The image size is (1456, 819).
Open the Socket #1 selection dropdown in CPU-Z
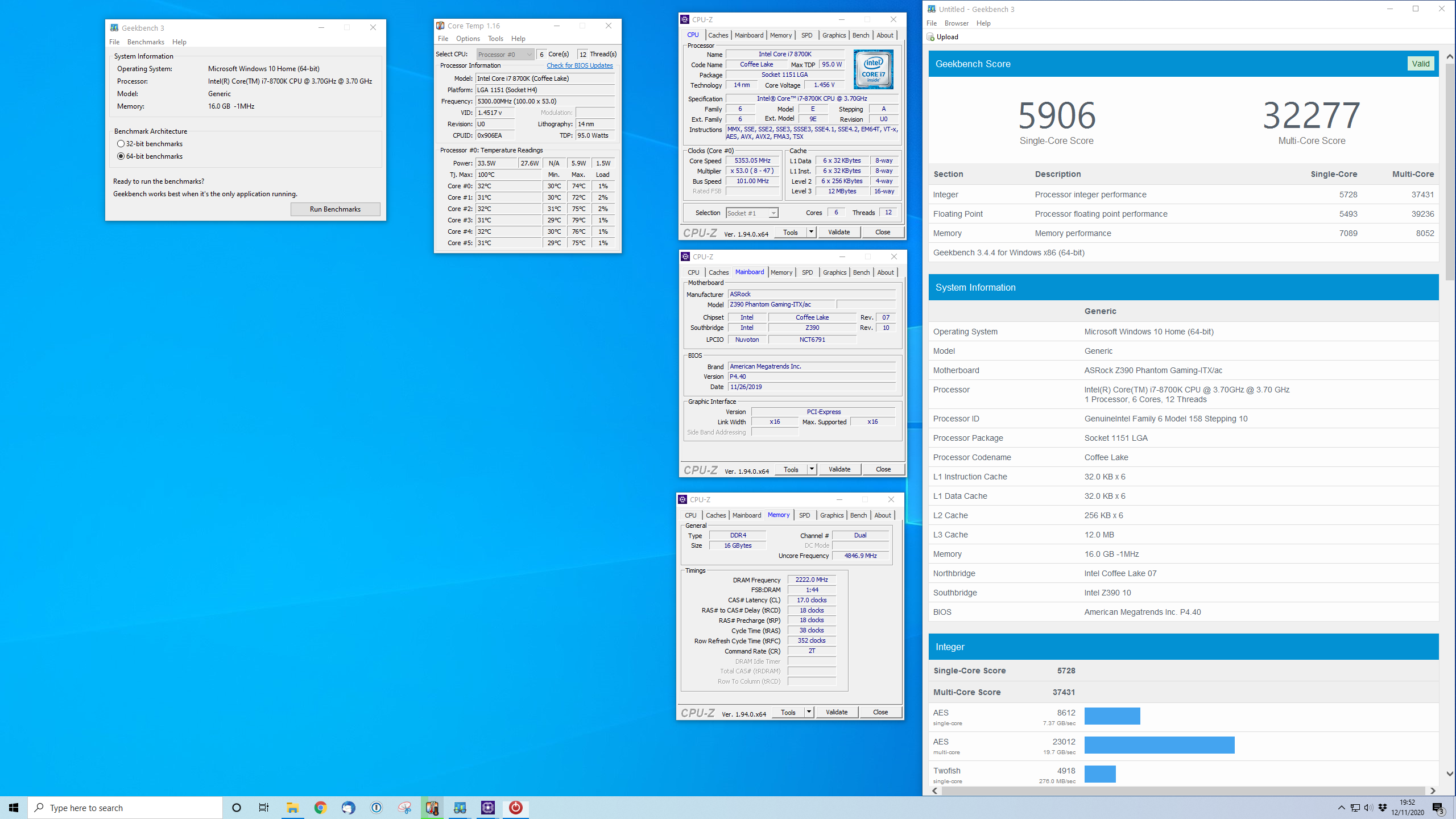pyautogui.click(x=752, y=213)
